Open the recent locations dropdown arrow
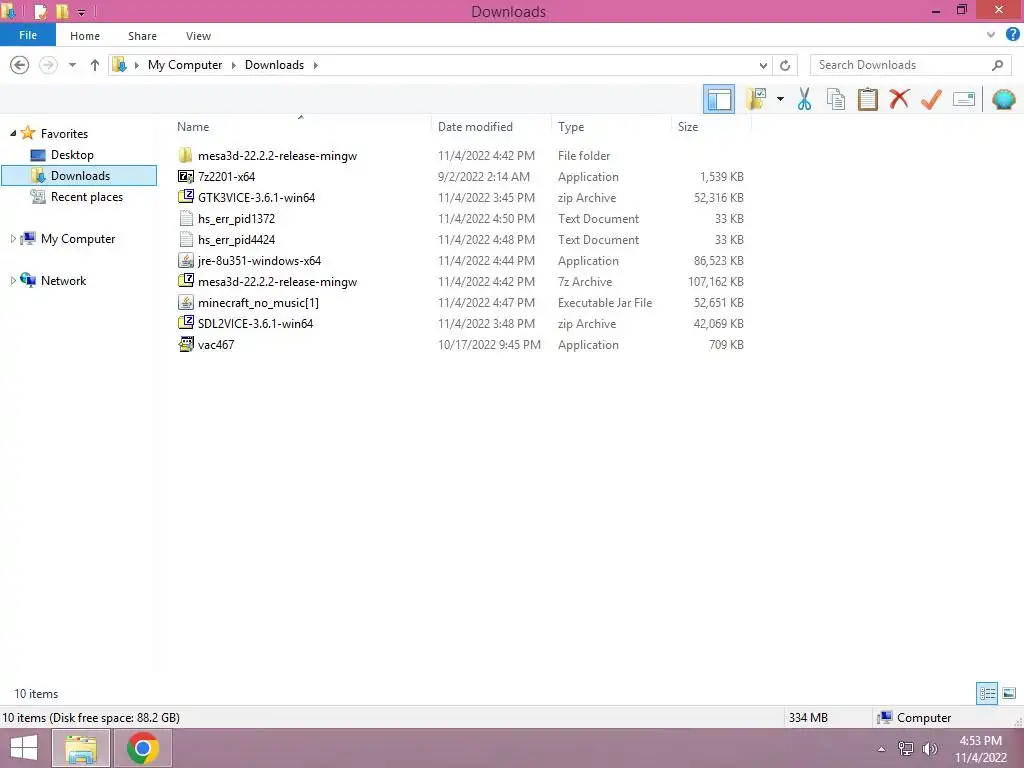Screen dimensions: 1024x768 click(72, 65)
